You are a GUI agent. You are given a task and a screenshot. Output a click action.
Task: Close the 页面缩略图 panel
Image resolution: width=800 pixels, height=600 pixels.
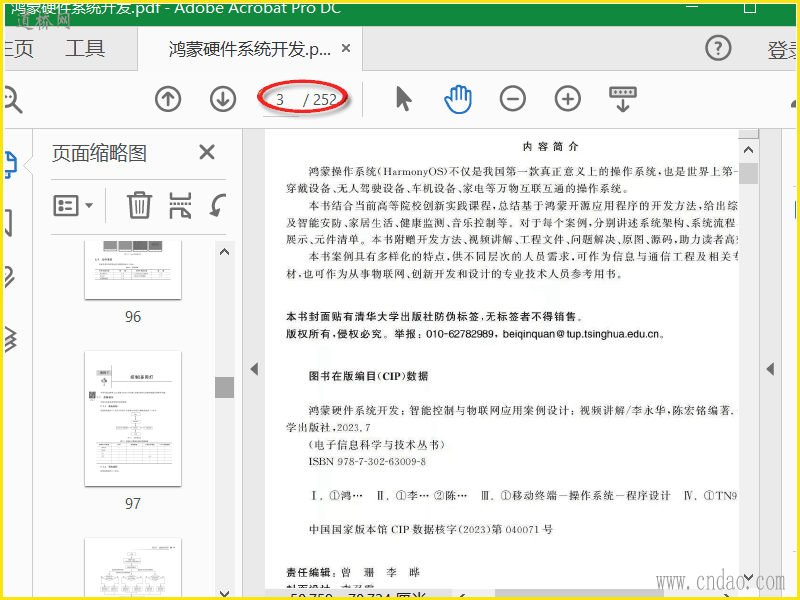[207, 152]
